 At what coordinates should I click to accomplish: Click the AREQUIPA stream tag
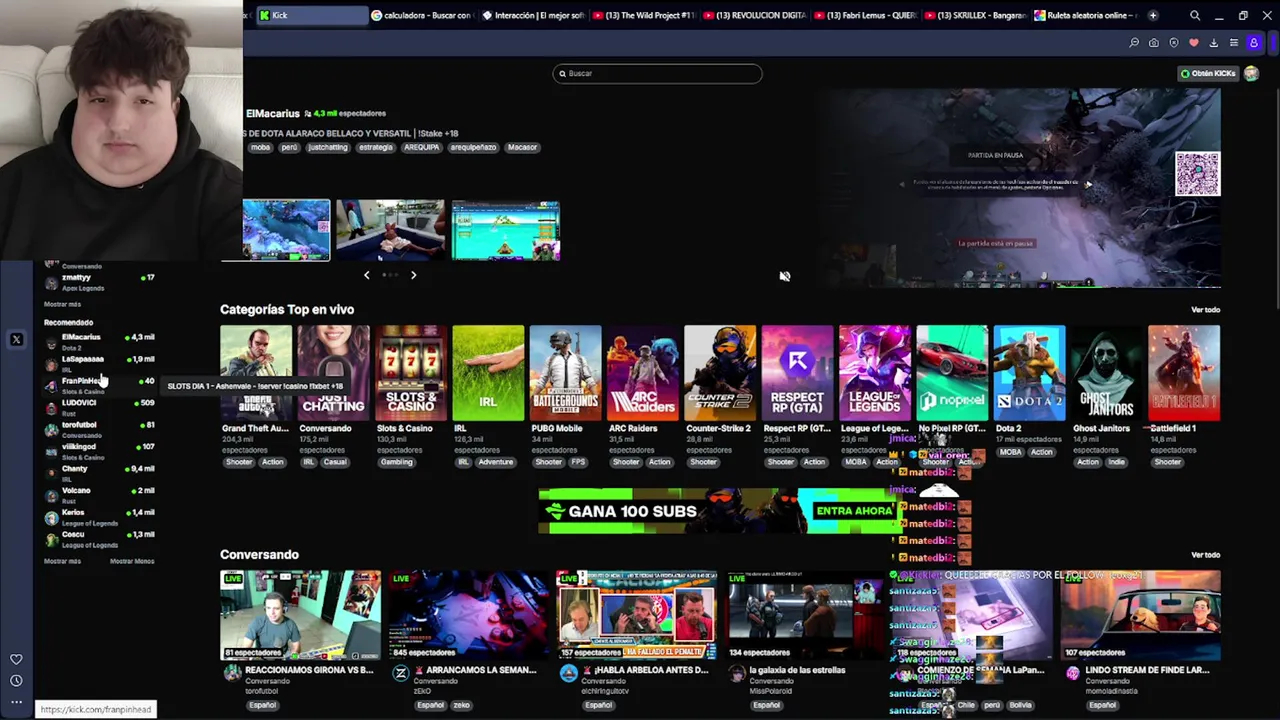pos(421,147)
